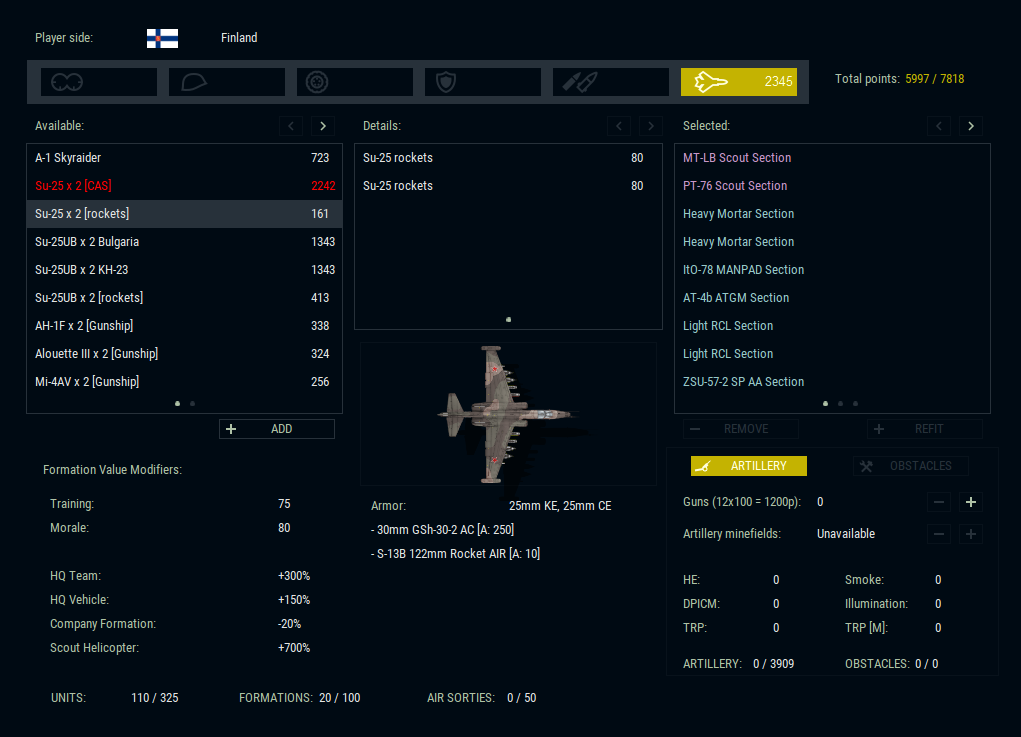Screen dimensions: 1021x737
Task: Click the S-13B 122mm Rocket AIR line
Action: [x=455, y=554]
